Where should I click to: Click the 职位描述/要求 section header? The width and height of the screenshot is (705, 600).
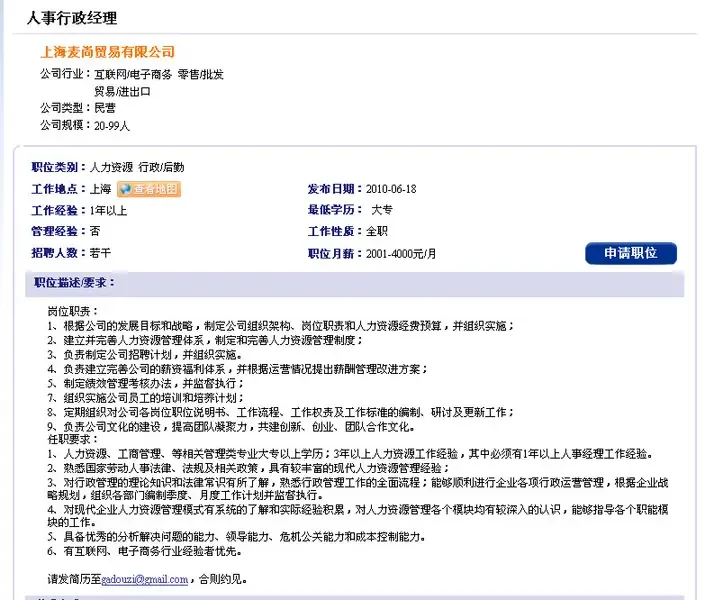75,283
